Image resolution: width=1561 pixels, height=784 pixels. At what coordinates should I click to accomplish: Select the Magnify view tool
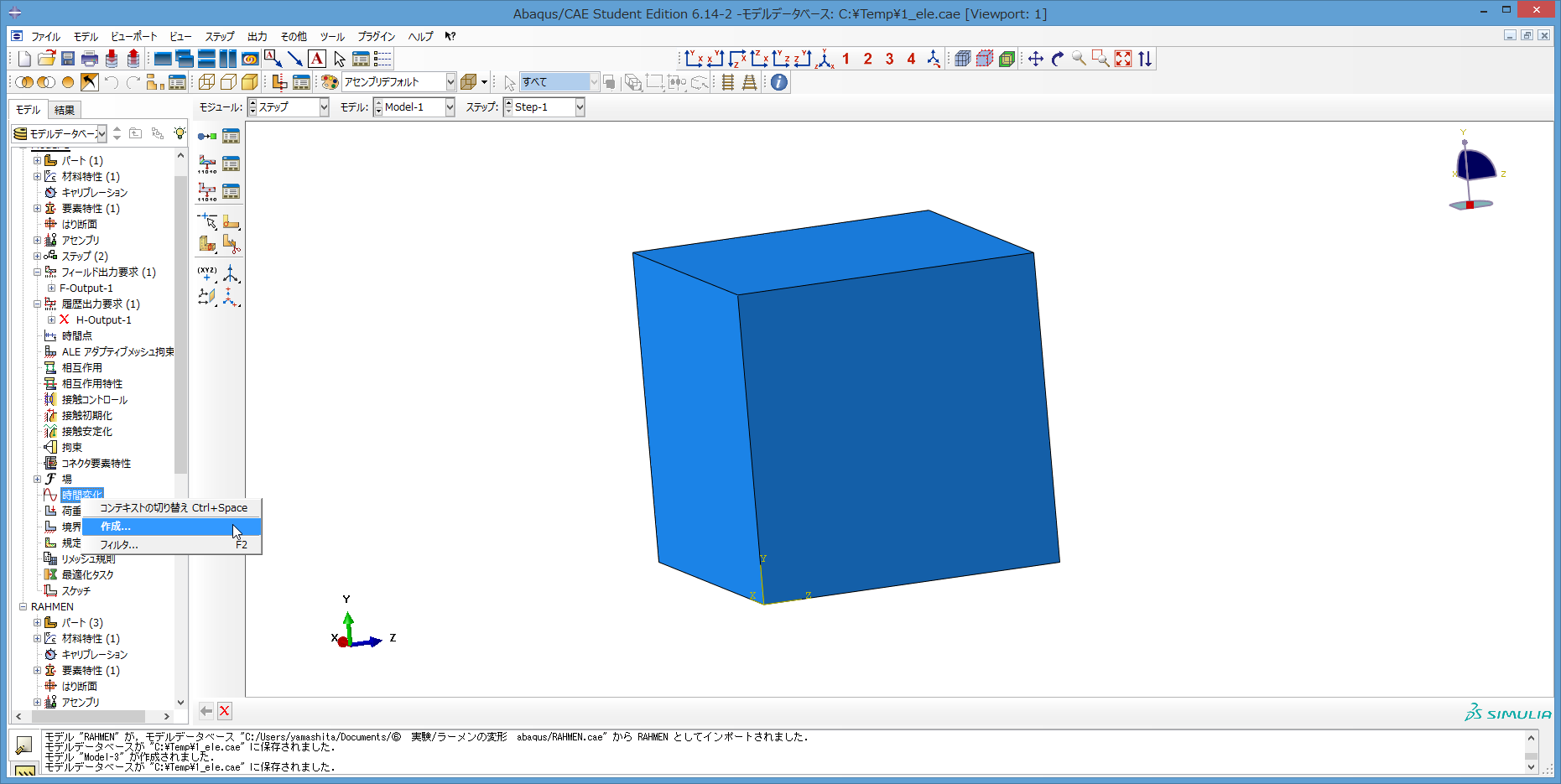[x=1080, y=59]
